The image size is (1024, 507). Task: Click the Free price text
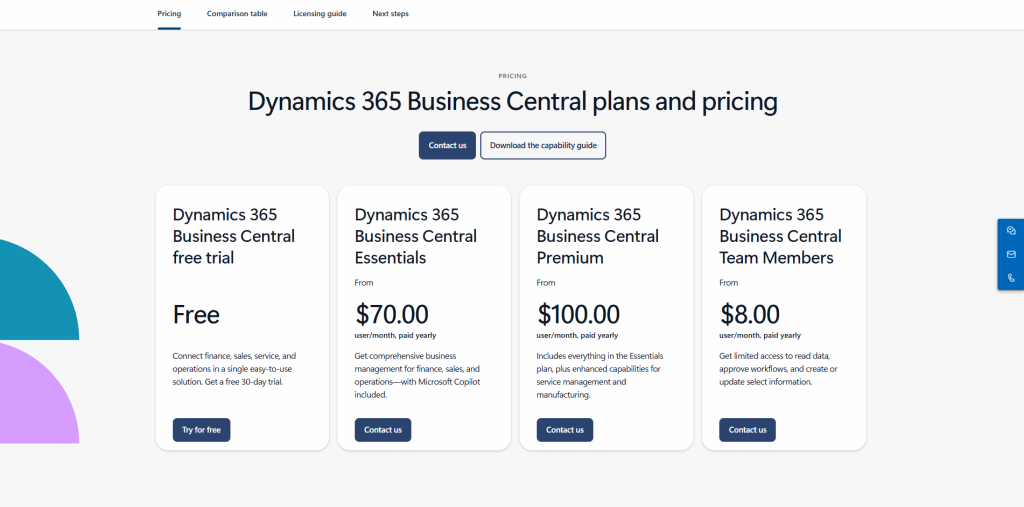(x=196, y=315)
